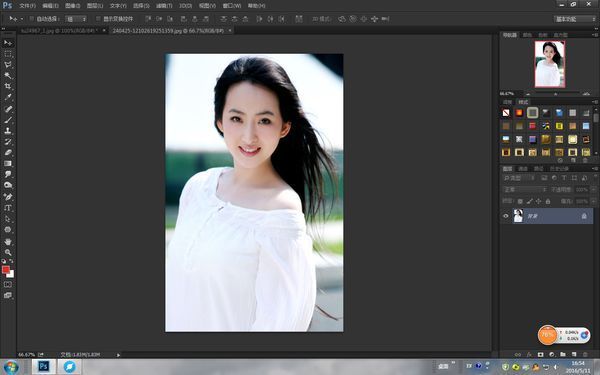Select the Horizontal Type tool
600x375 pixels.
point(8,208)
